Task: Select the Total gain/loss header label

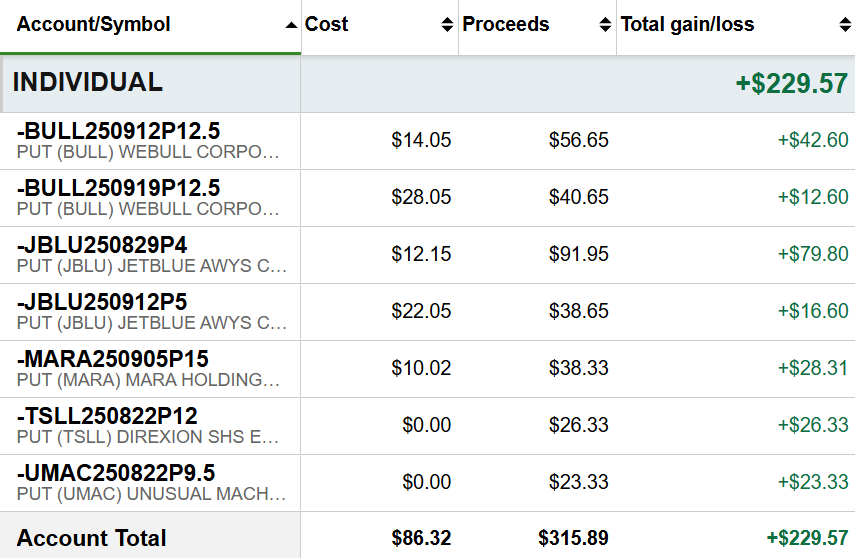Action: pyautogui.click(x=688, y=25)
